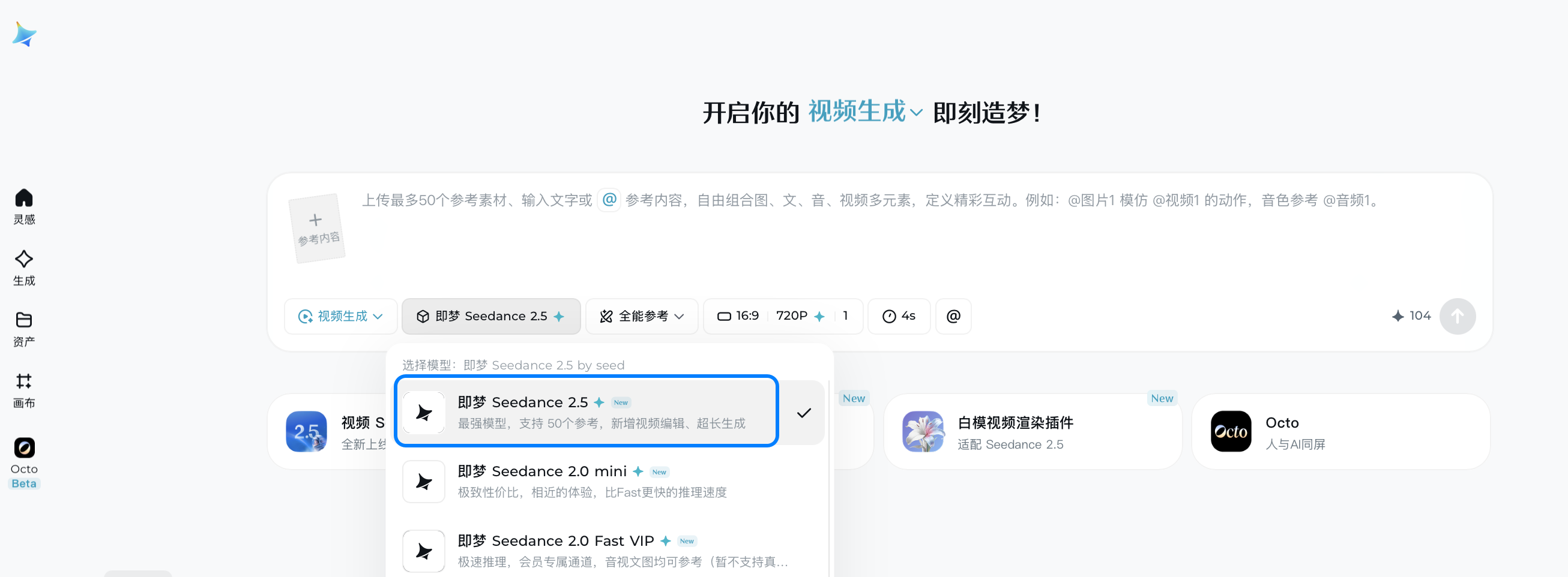This screenshot has width=1568, height=577.
Task: Click the 720P resolution value
Action: pos(791,316)
